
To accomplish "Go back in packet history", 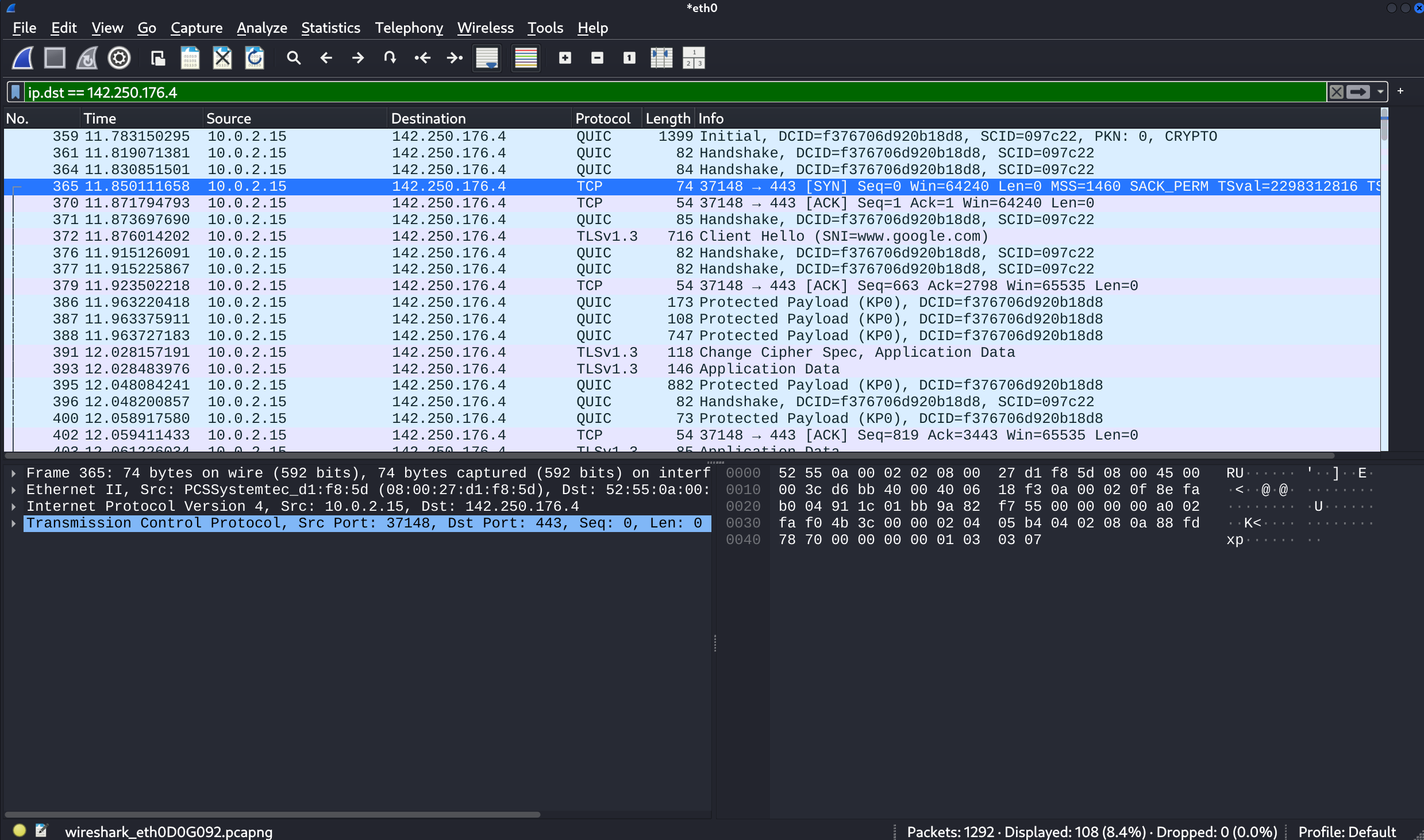I will (326, 58).
